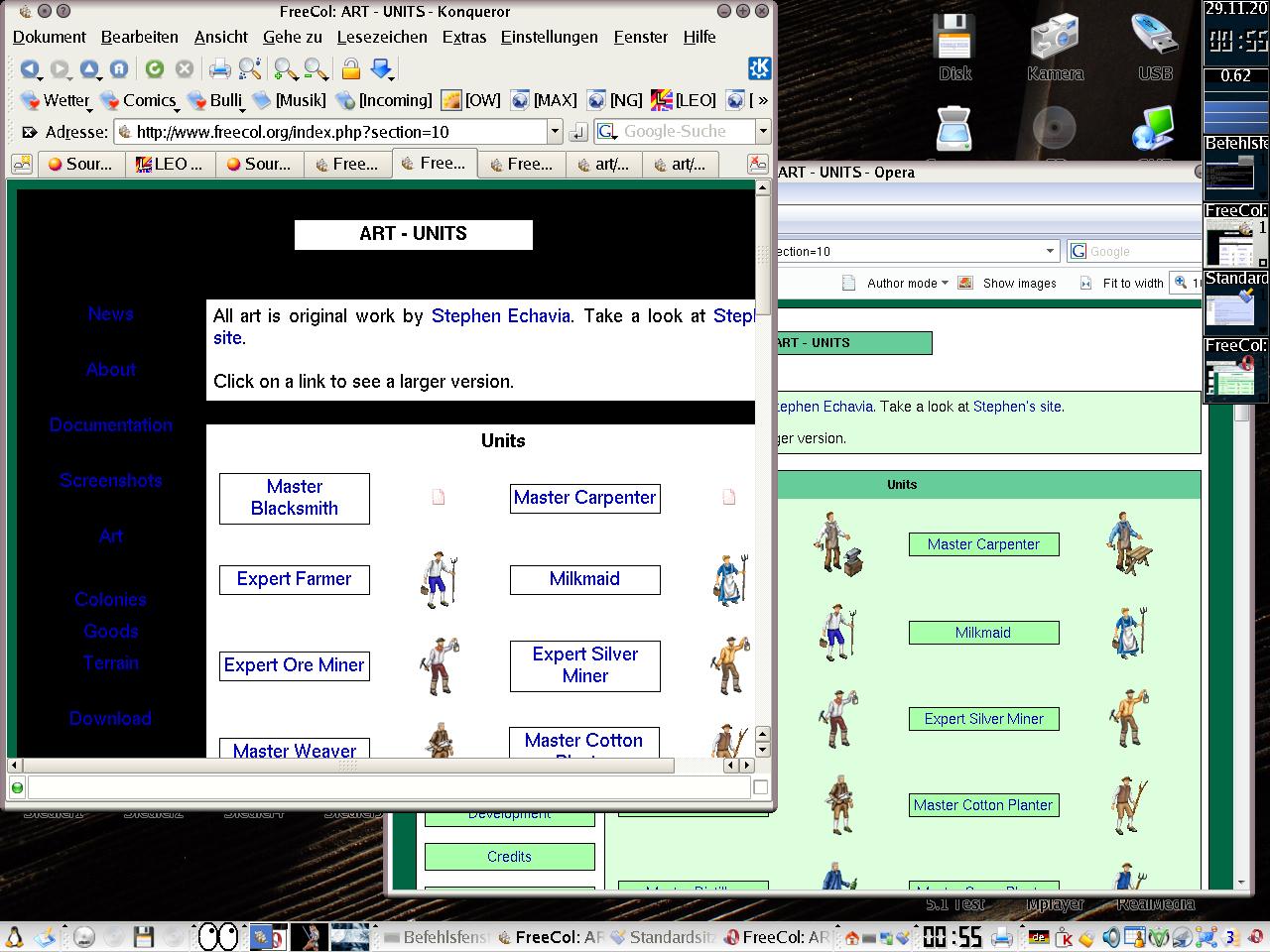Reload the page in Konqueror
This screenshot has width=1270, height=952.
click(155, 68)
